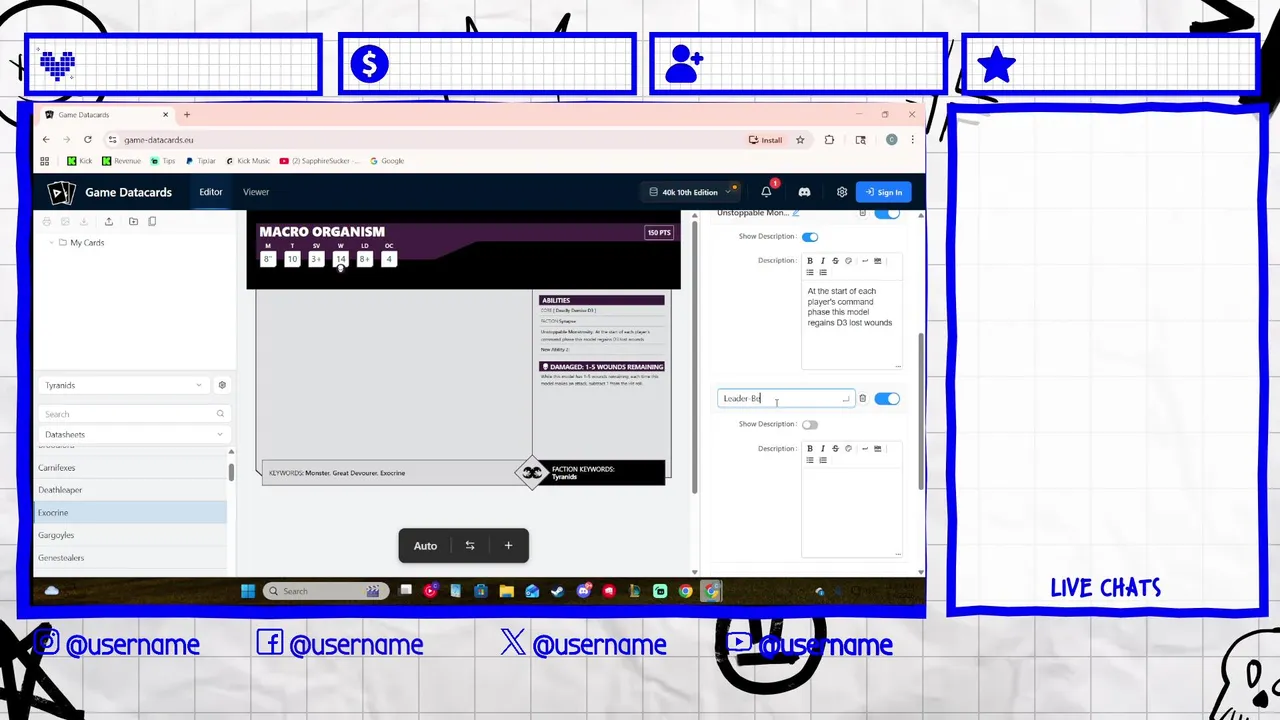Bookmark this page with the star icon
The height and width of the screenshot is (720, 1280).
point(800,140)
